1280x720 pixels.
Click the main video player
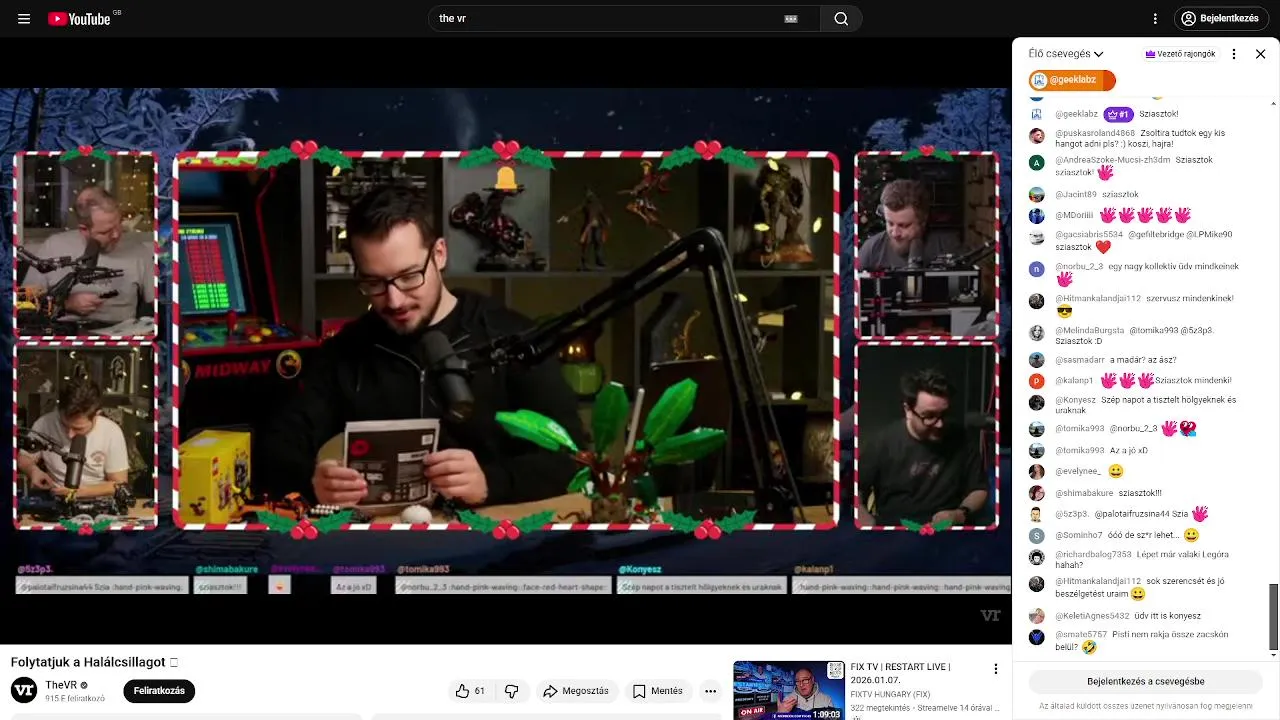pyautogui.click(x=505, y=340)
